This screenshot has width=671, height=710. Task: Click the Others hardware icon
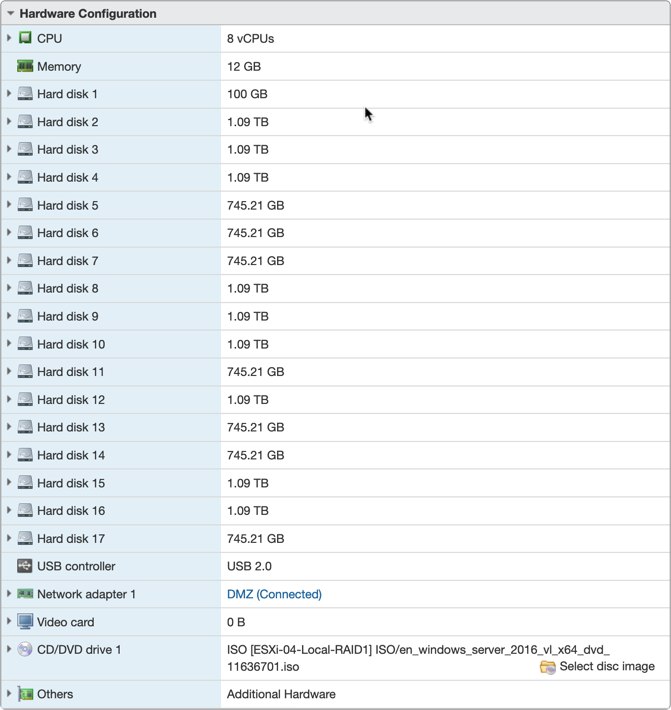(x=25, y=694)
